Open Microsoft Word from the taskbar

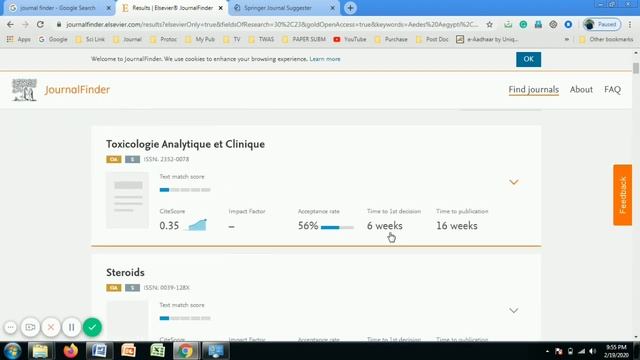pyautogui.click(x=99, y=351)
